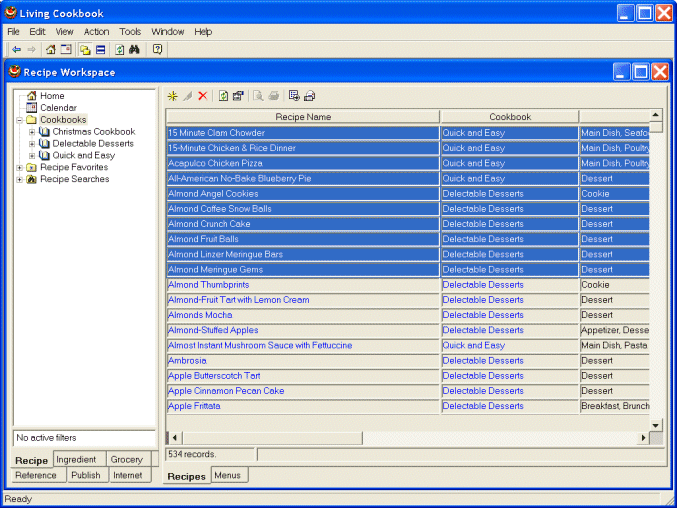Click the vertical scrollbar up arrow
The width and height of the screenshot is (677, 508).
pos(655,115)
